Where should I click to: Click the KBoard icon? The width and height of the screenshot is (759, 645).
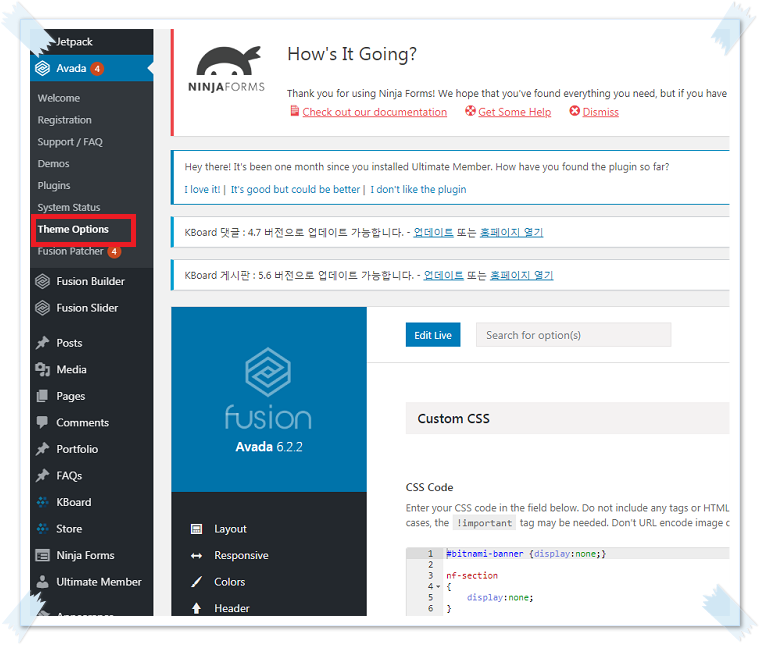(x=43, y=502)
